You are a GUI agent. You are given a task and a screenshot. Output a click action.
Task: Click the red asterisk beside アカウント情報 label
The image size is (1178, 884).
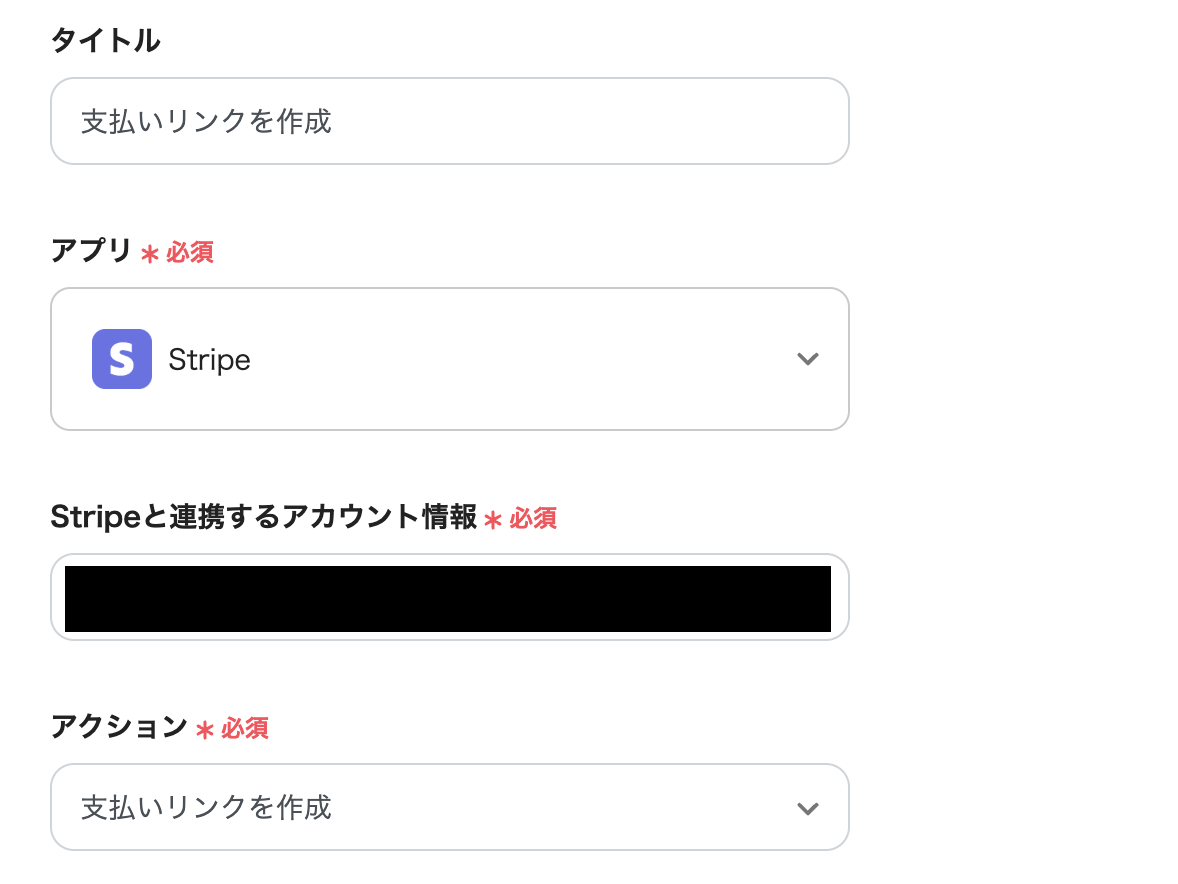coord(492,519)
